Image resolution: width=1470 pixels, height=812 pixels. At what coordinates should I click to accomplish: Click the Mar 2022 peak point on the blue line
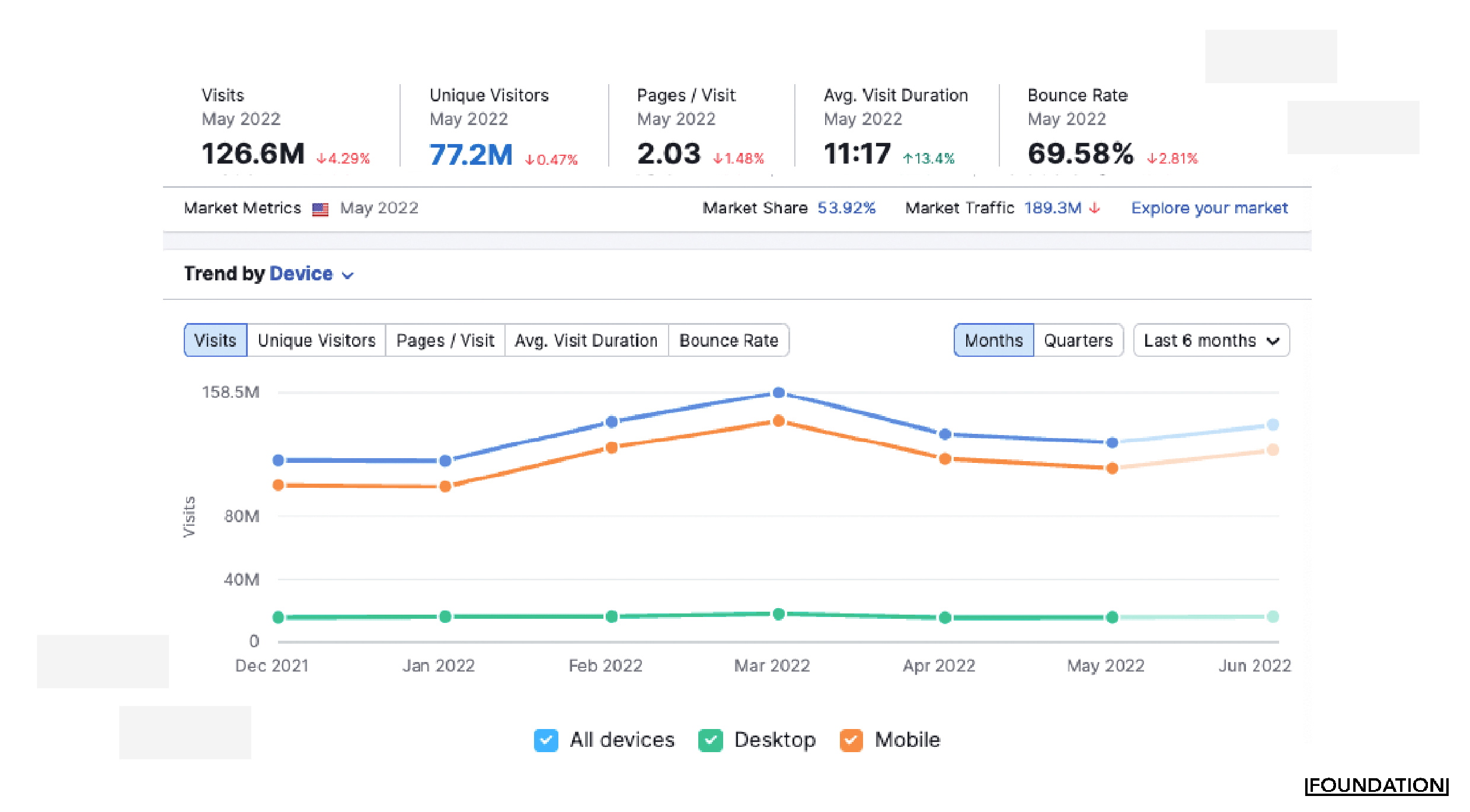(x=779, y=392)
